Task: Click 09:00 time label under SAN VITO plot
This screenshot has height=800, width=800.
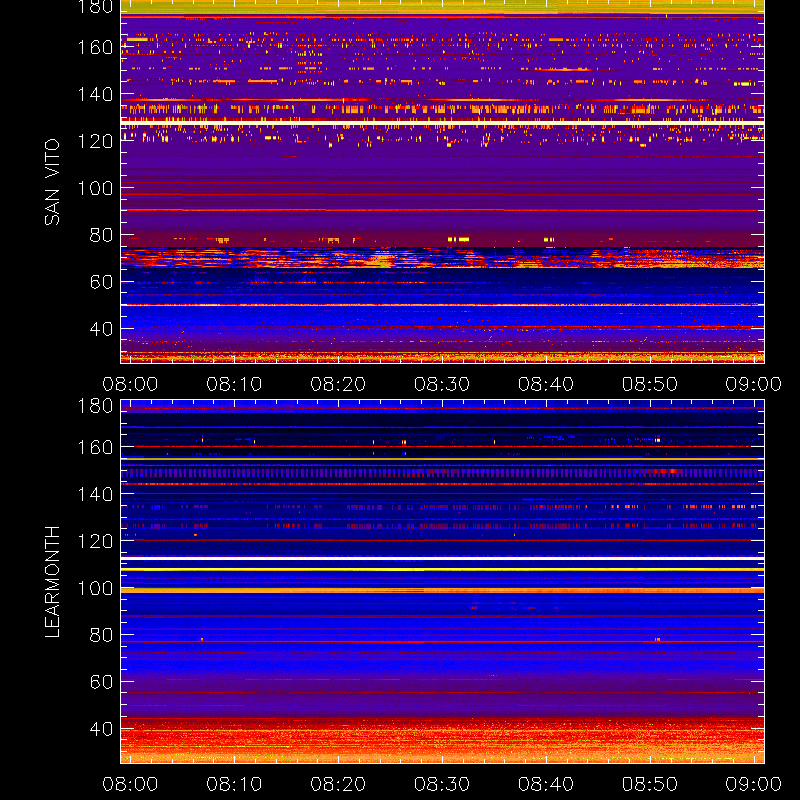Action: pyautogui.click(x=754, y=384)
